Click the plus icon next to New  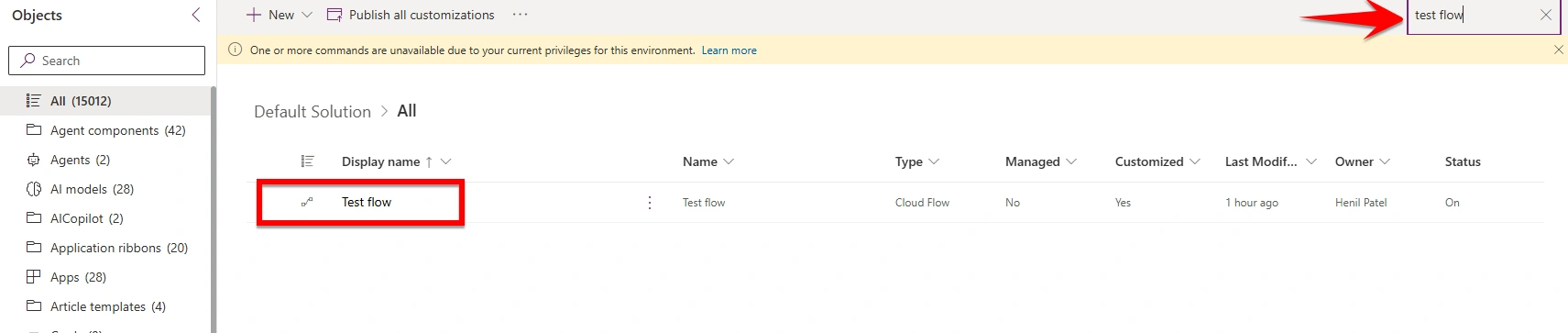(254, 15)
